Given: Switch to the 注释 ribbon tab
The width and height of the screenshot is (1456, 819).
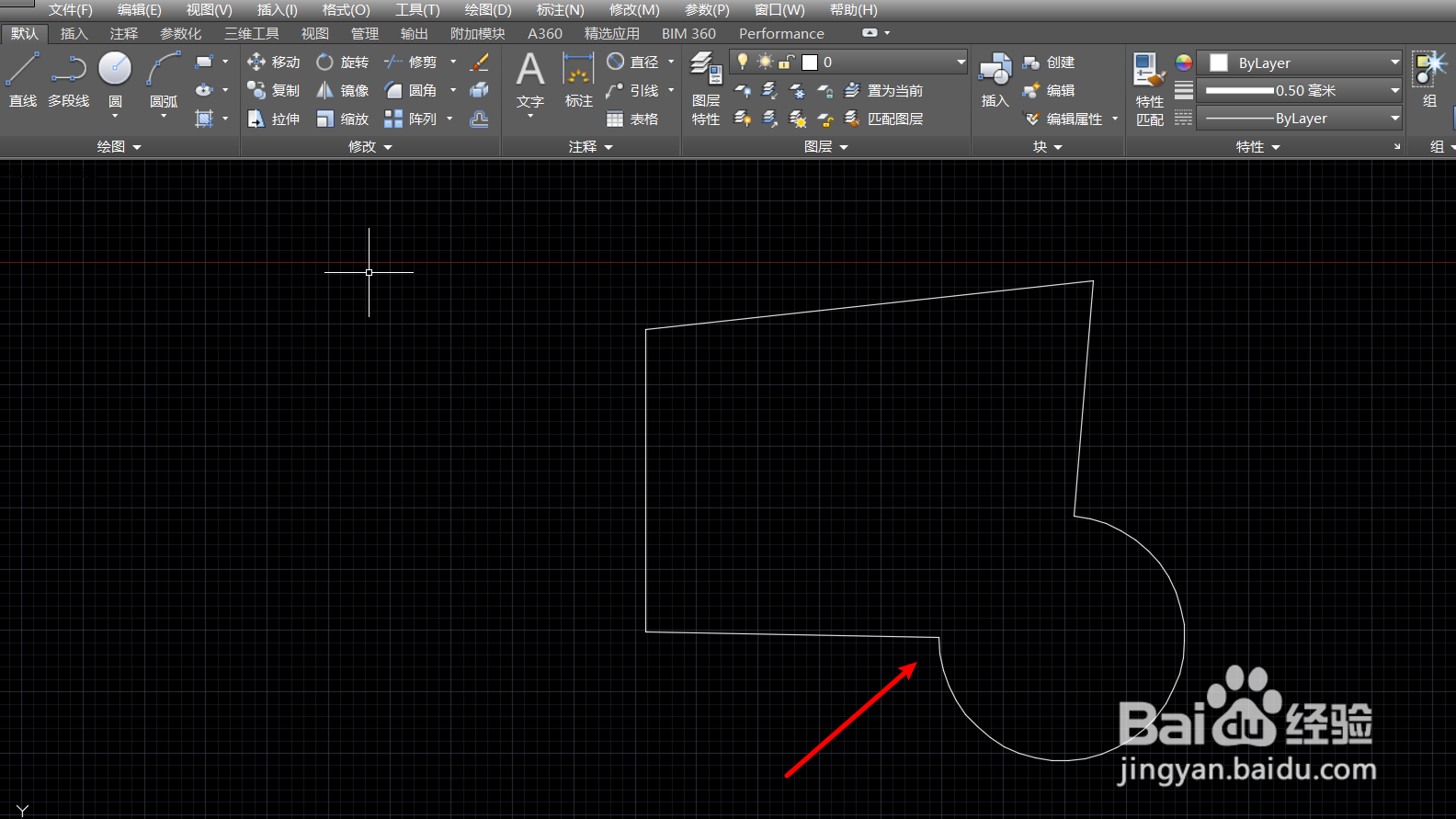Looking at the screenshot, I should [124, 33].
